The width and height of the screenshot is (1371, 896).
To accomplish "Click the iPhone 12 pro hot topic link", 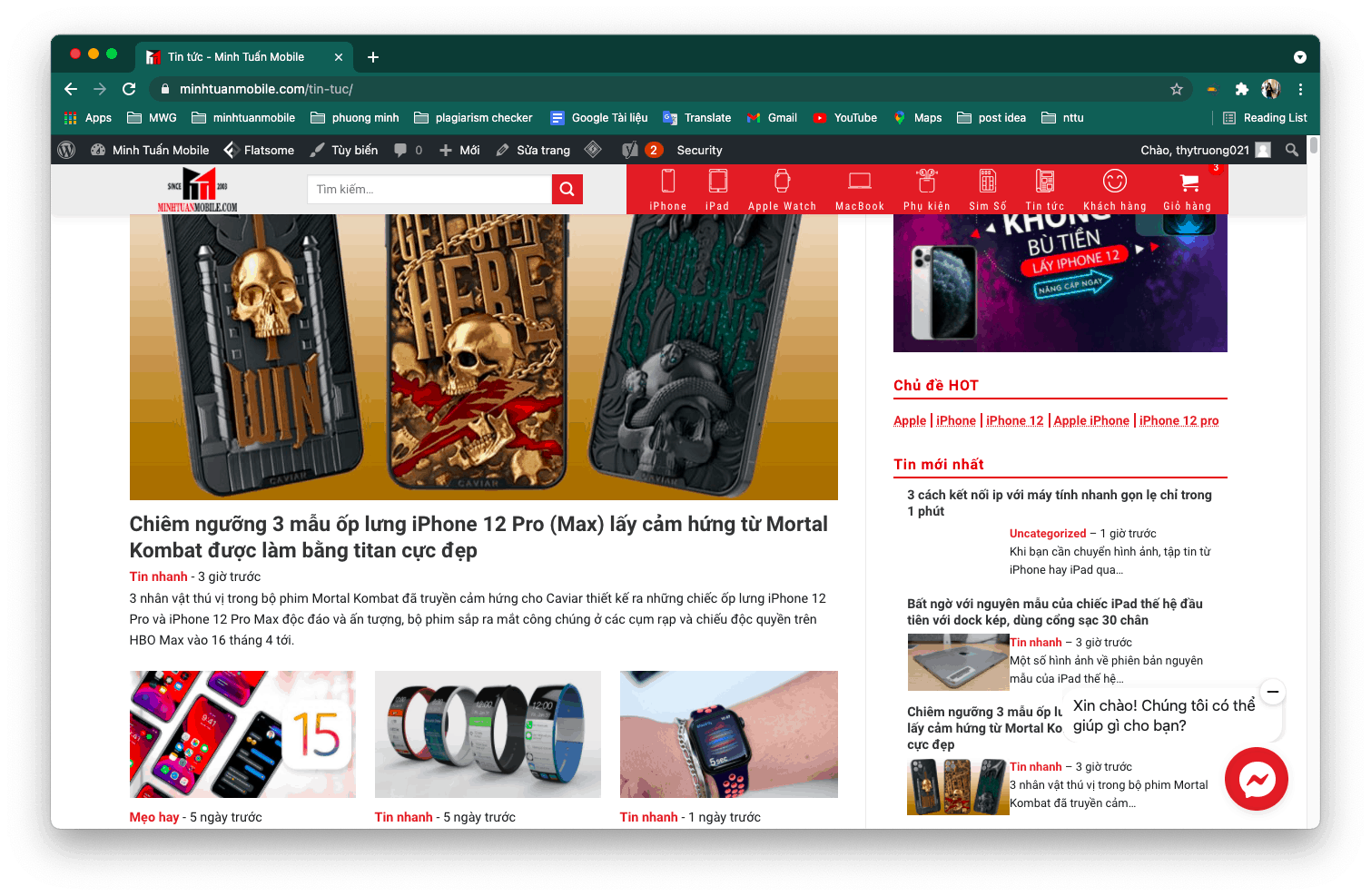I will [1179, 420].
